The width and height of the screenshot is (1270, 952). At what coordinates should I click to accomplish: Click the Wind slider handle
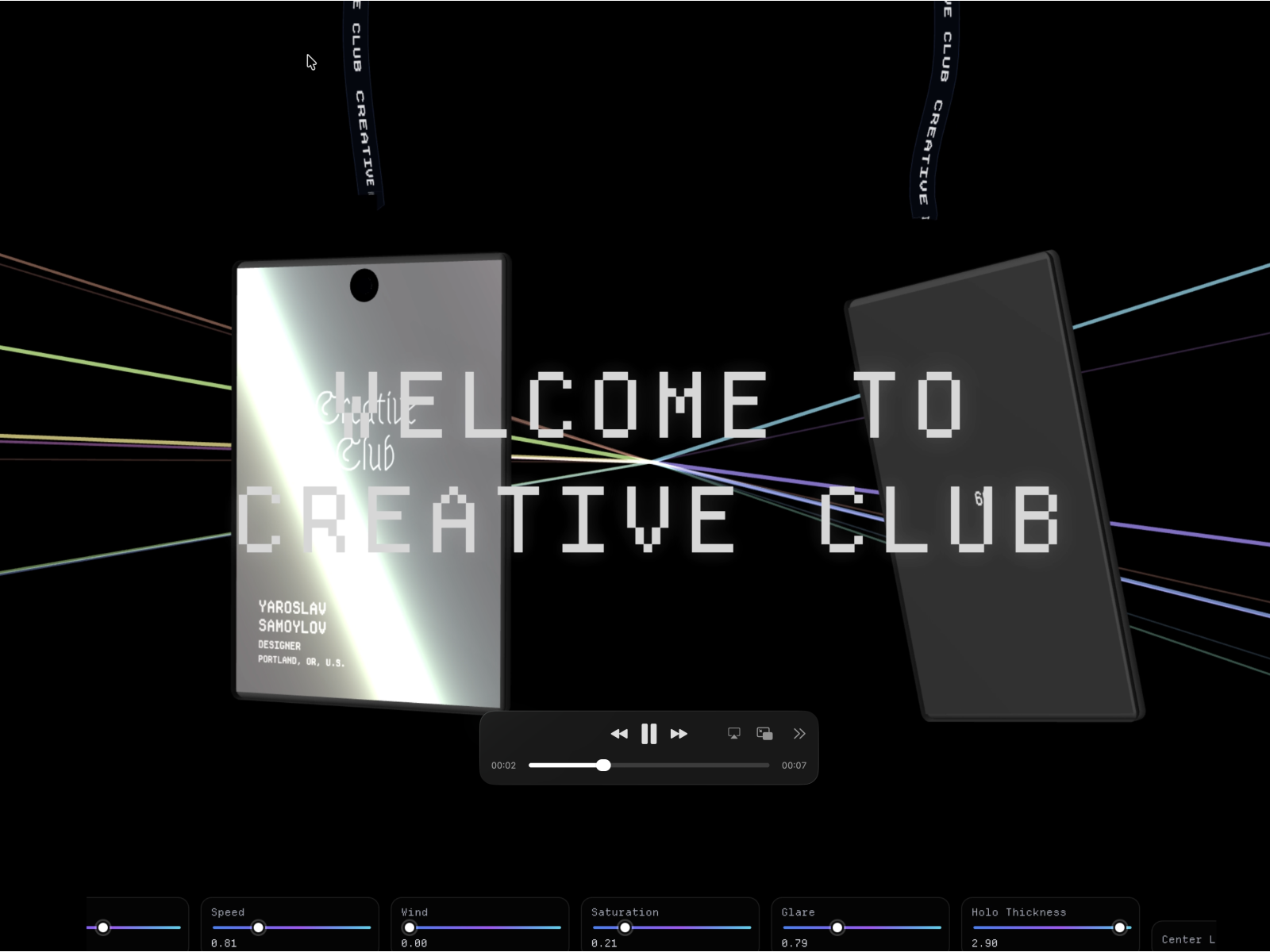[410, 927]
